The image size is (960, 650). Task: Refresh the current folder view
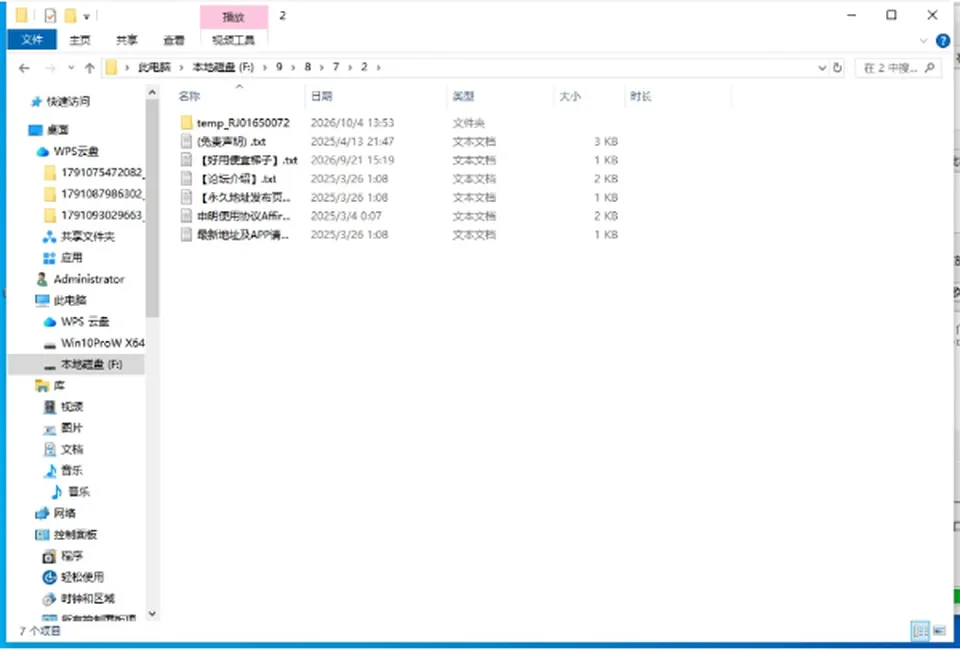coord(838,68)
